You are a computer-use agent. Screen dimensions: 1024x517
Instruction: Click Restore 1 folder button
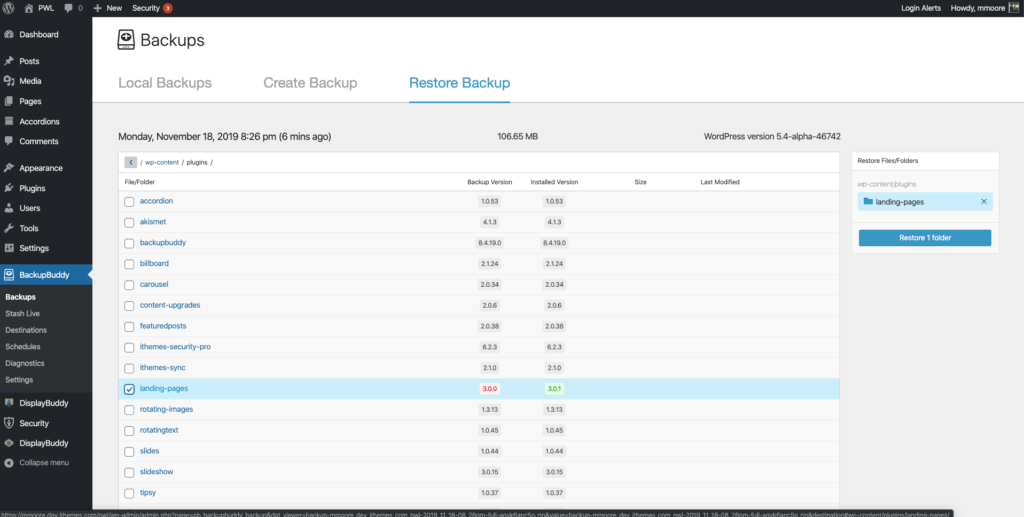pyautogui.click(x=925, y=238)
